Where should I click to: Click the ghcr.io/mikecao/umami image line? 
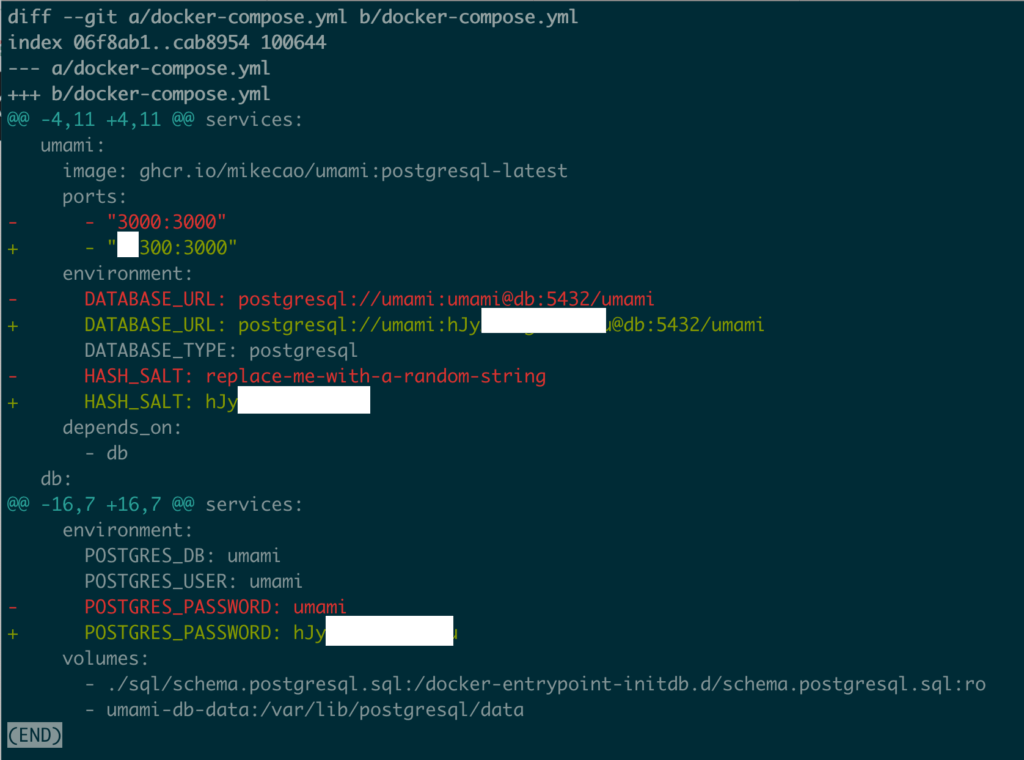[315, 171]
